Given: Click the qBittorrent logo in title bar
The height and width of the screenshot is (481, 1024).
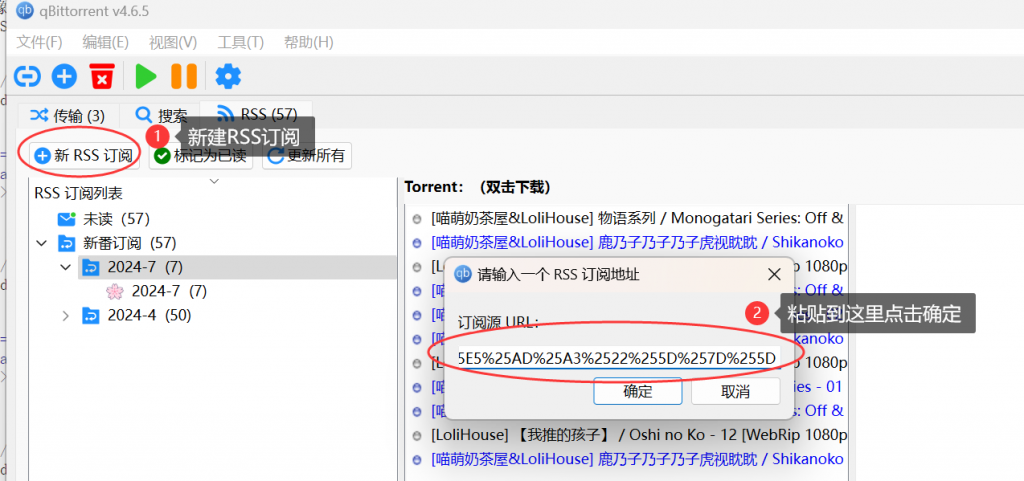Looking at the screenshot, I should point(25,10).
